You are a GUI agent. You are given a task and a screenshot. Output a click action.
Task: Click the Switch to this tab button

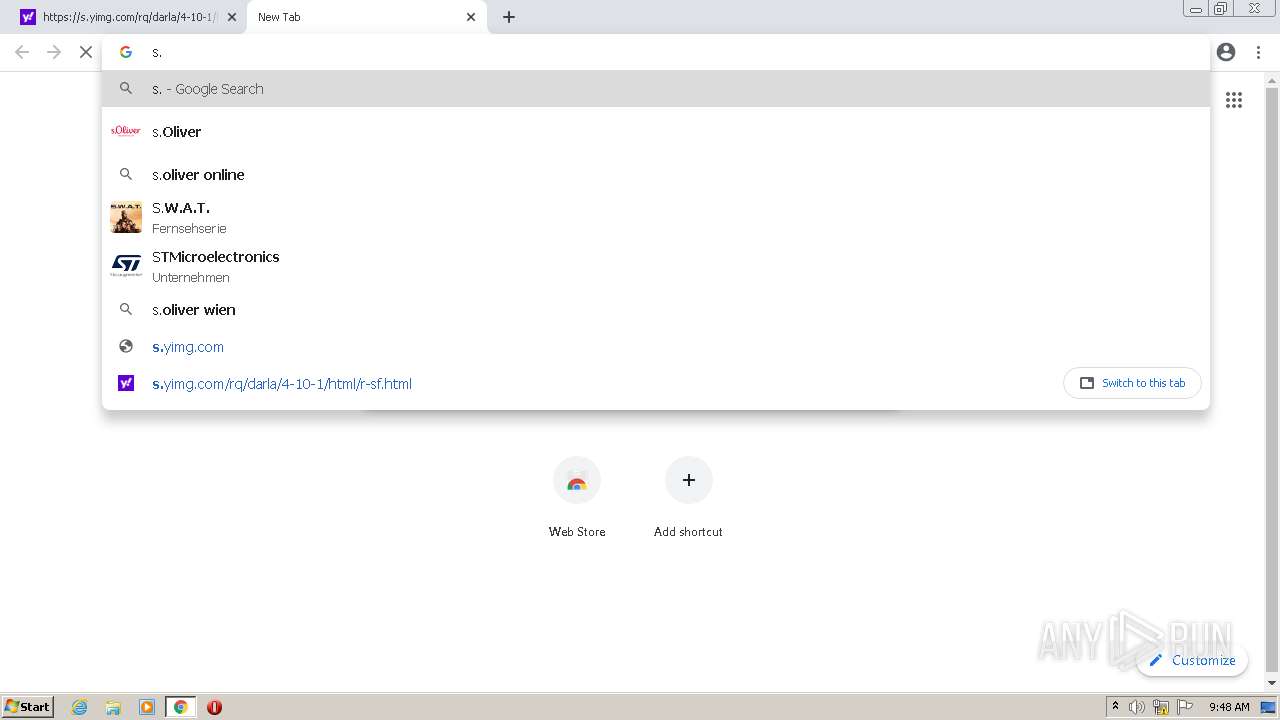[x=1132, y=383]
